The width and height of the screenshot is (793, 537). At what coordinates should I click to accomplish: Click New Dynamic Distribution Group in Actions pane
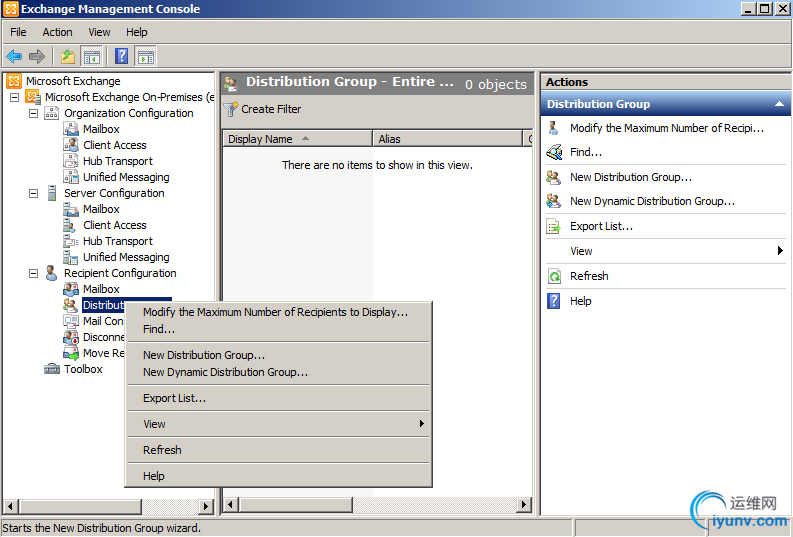652,201
